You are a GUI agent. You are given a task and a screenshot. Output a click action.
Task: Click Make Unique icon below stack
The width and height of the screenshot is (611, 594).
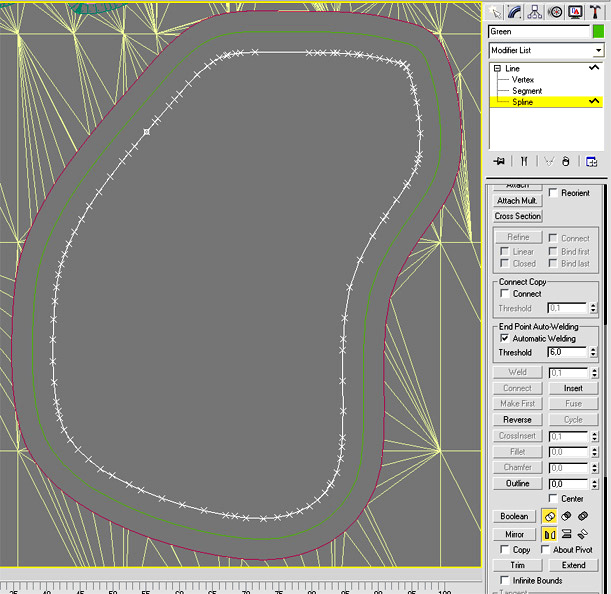pyautogui.click(x=549, y=161)
